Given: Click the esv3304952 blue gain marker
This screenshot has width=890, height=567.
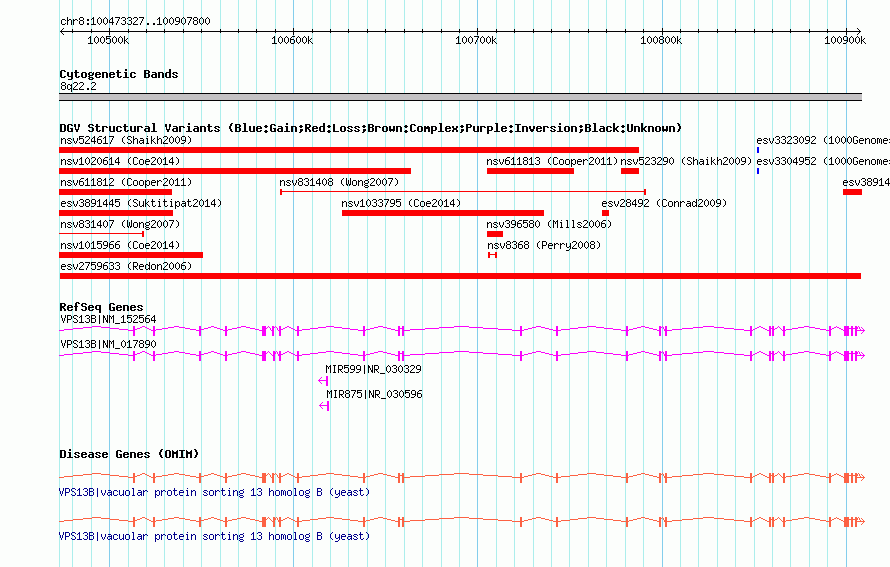Looking at the screenshot, I should pos(758,171).
